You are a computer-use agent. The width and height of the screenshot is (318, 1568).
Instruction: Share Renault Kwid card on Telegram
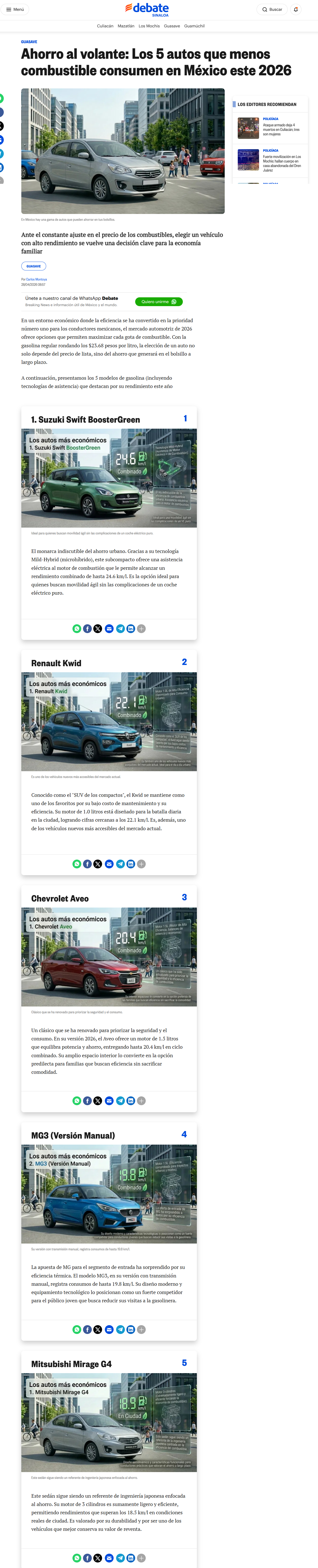(x=120, y=864)
